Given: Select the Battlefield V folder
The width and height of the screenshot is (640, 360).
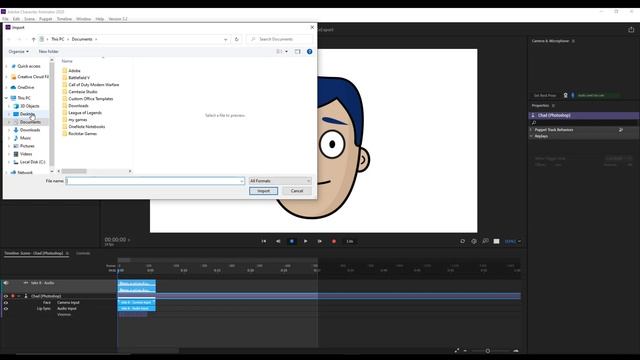Looking at the screenshot, I should 79,78.
